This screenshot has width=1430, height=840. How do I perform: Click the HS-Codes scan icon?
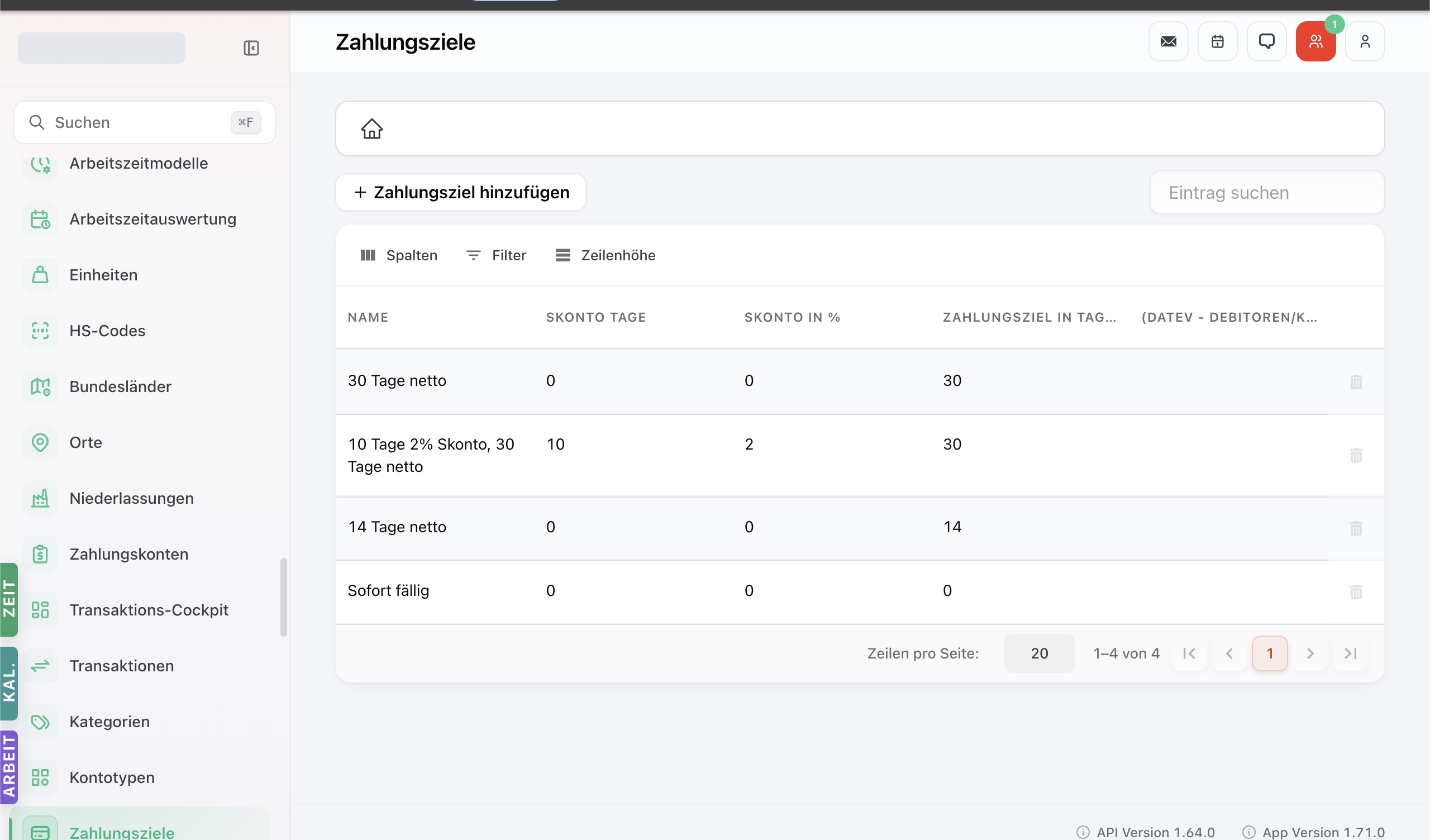[40, 331]
